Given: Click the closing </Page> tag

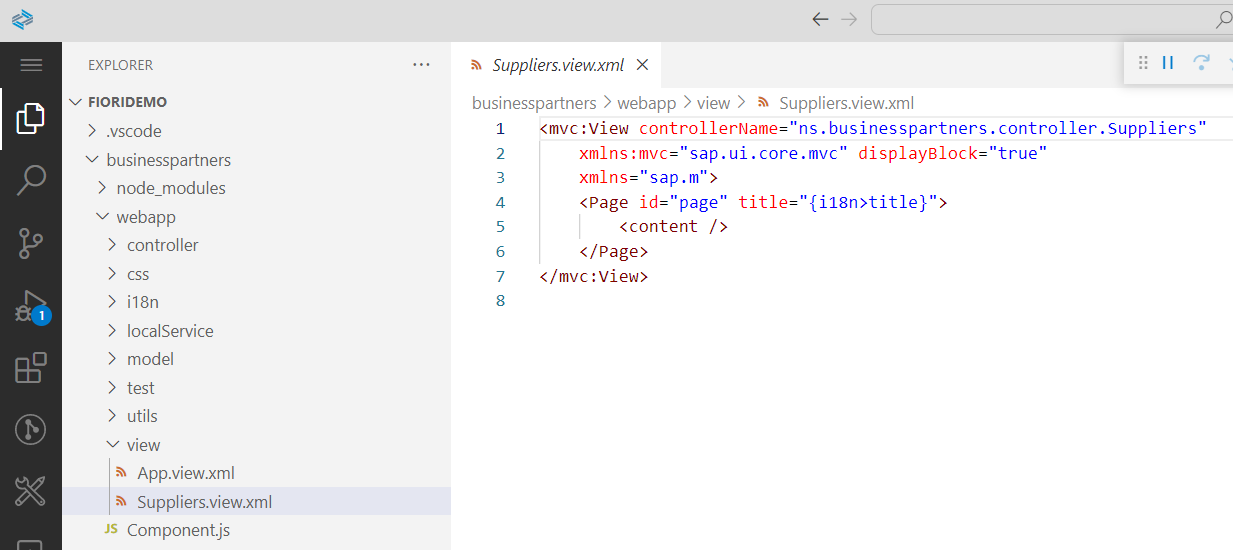Looking at the screenshot, I should (614, 251).
